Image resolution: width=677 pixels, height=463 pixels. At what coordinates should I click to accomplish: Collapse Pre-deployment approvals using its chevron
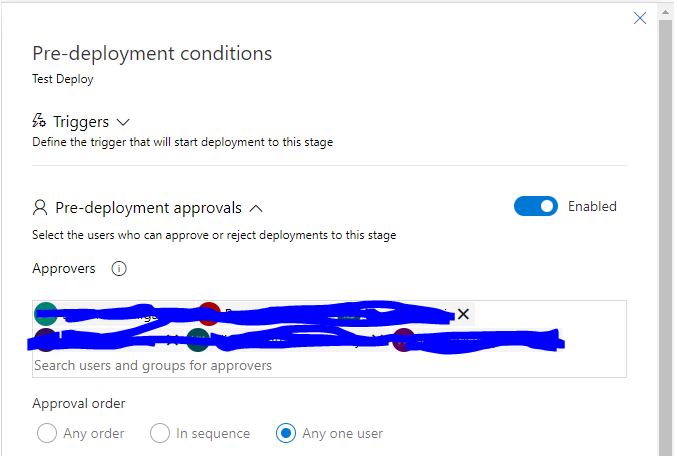click(x=256, y=208)
